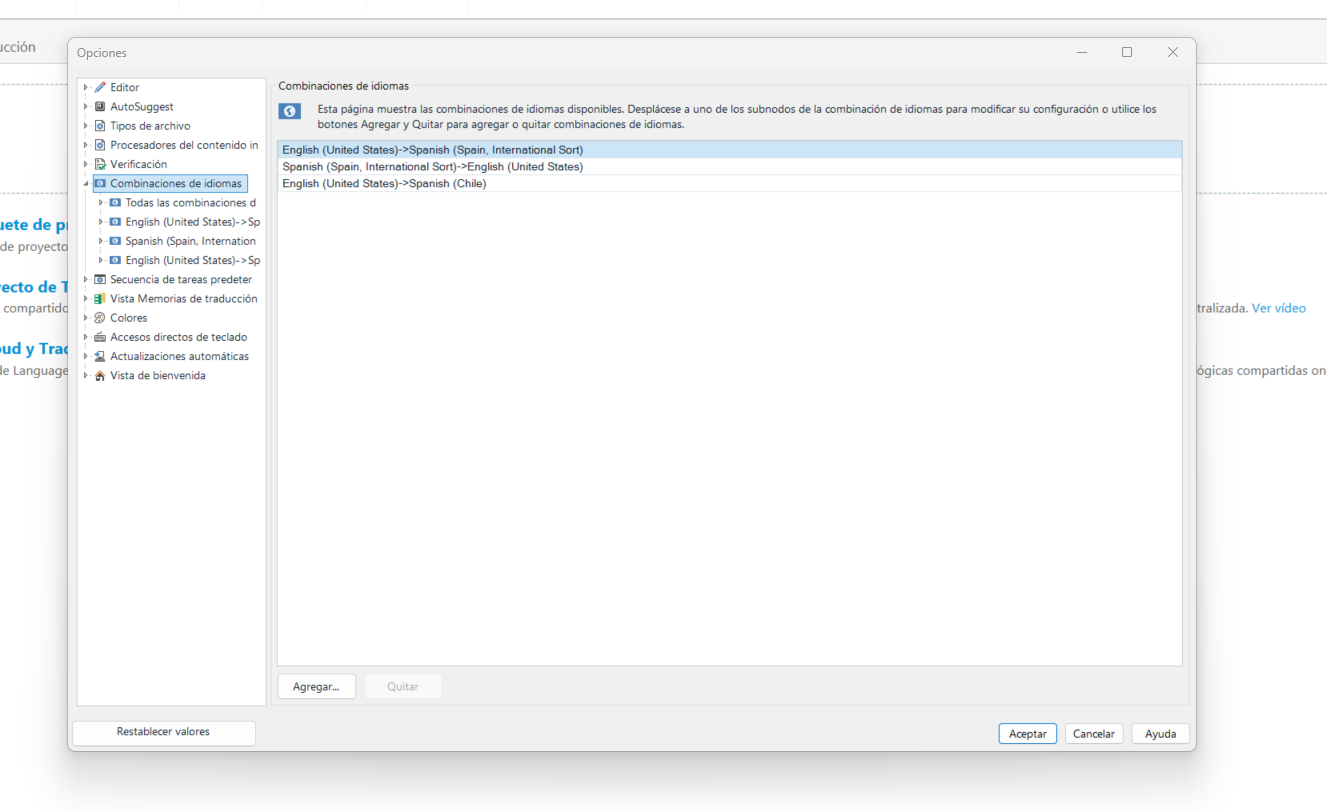Viewport: 1327px width, 811px height.
Task: Expand the Tipos de archivo node arrow
Action: [x=86, y=126]
